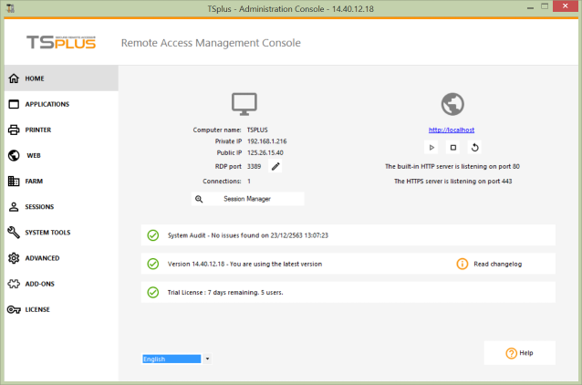Click the orange question mark Help icon
Screen dimensions: 582x385
point(511,353)
